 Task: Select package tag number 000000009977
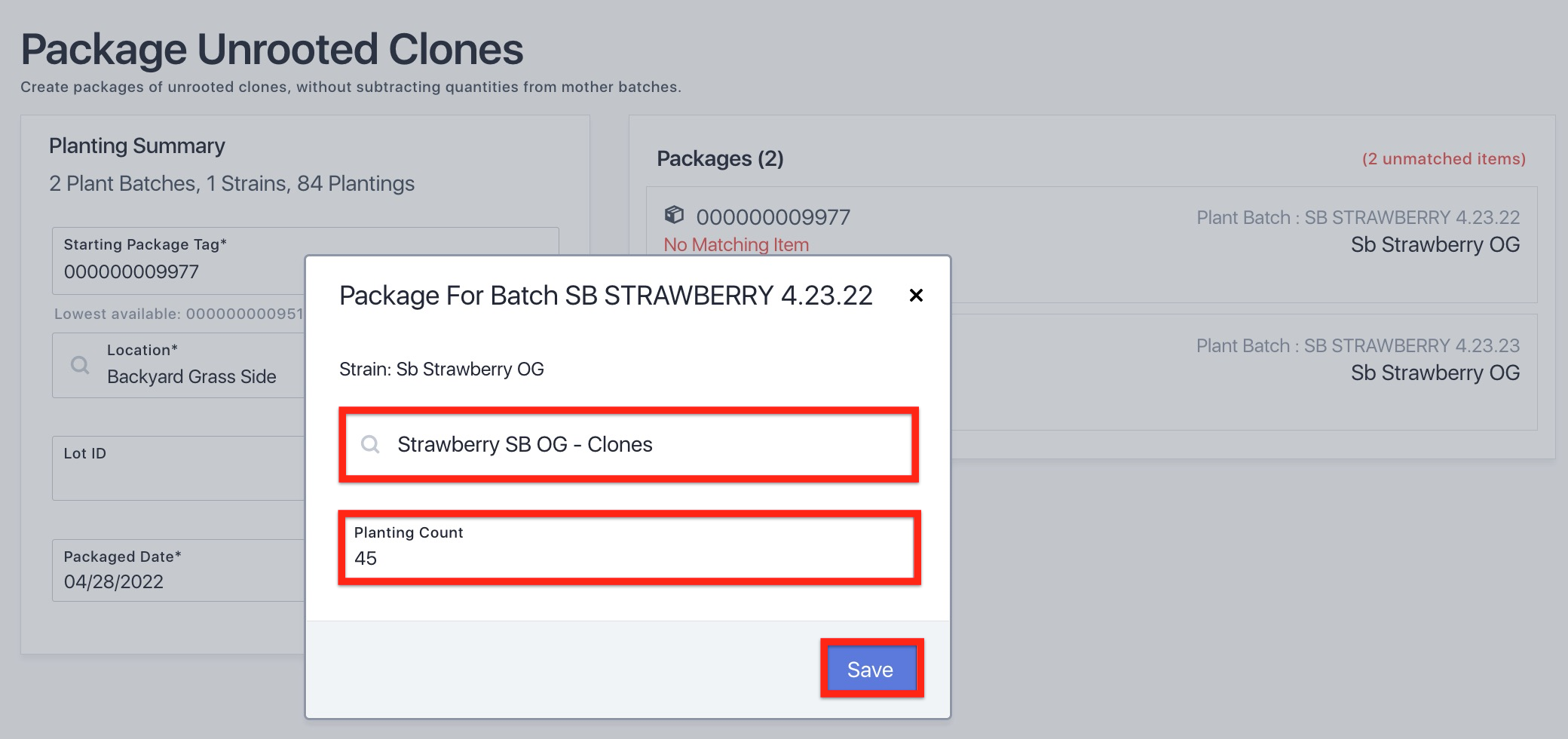773,217
